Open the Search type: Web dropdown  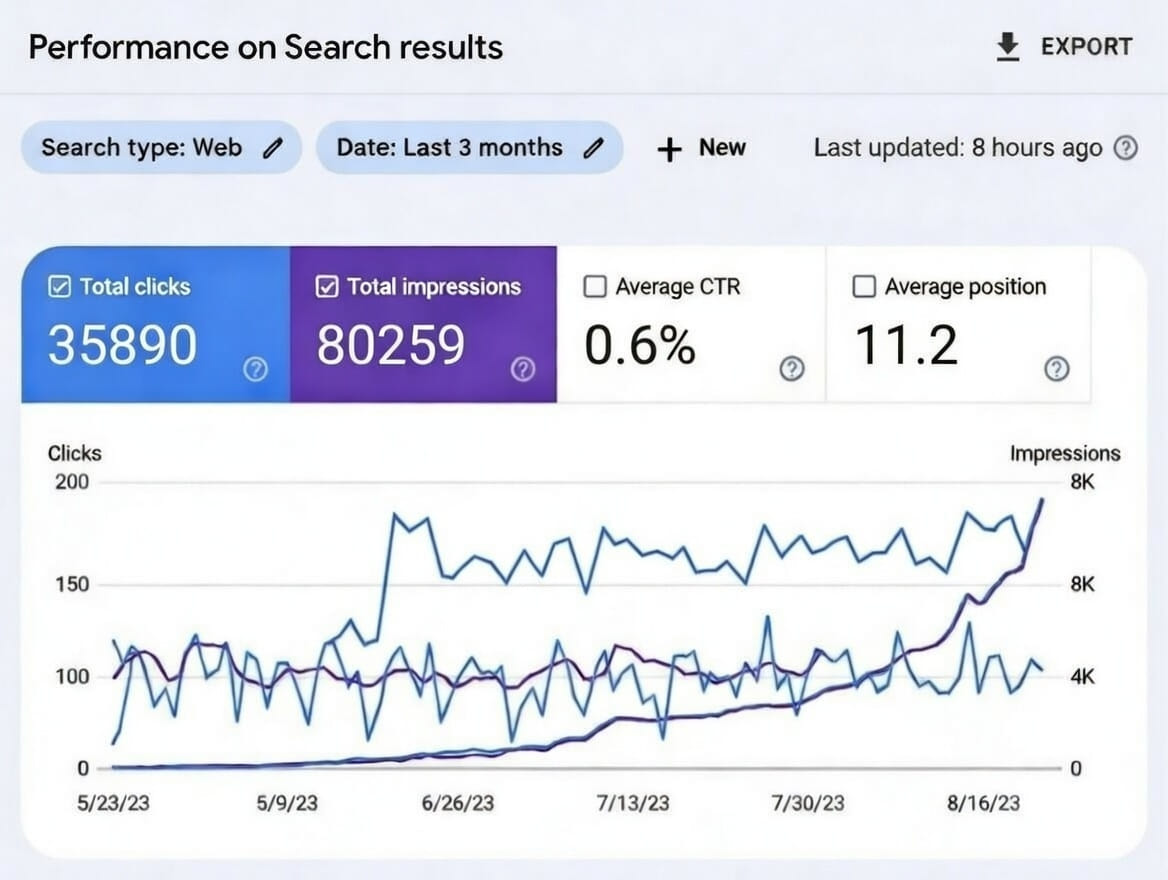tap(160, 147)
